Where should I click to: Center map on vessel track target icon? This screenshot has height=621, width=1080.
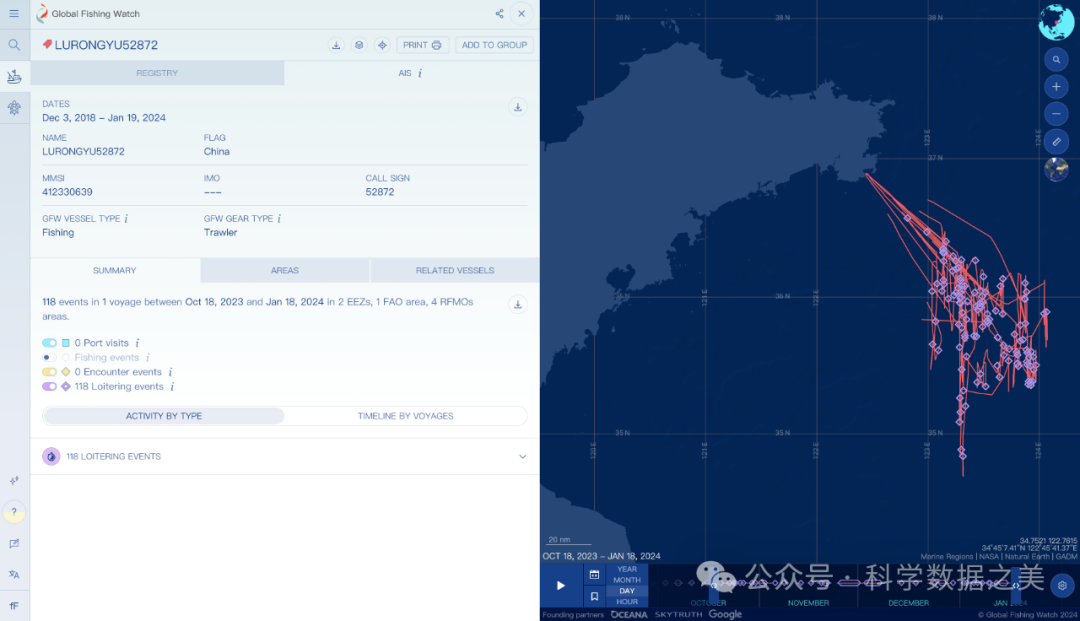[x=382, y=45]
